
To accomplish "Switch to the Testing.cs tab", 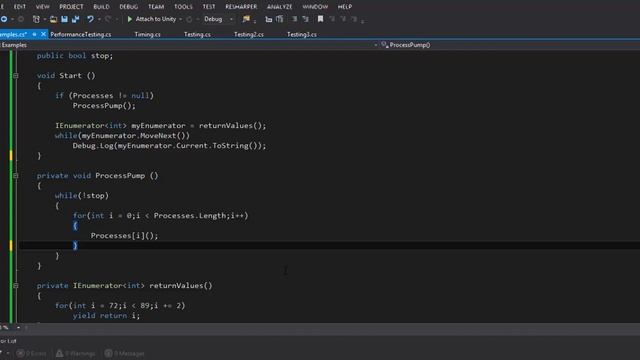I will click(197, 35).
